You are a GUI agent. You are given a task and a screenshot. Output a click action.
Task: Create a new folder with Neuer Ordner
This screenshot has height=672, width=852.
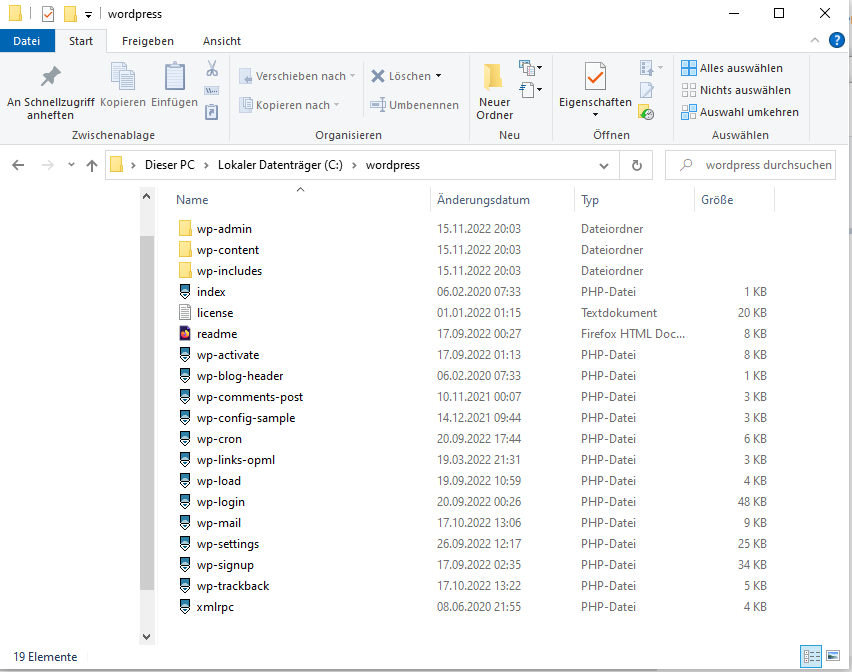tap(494, 91)
